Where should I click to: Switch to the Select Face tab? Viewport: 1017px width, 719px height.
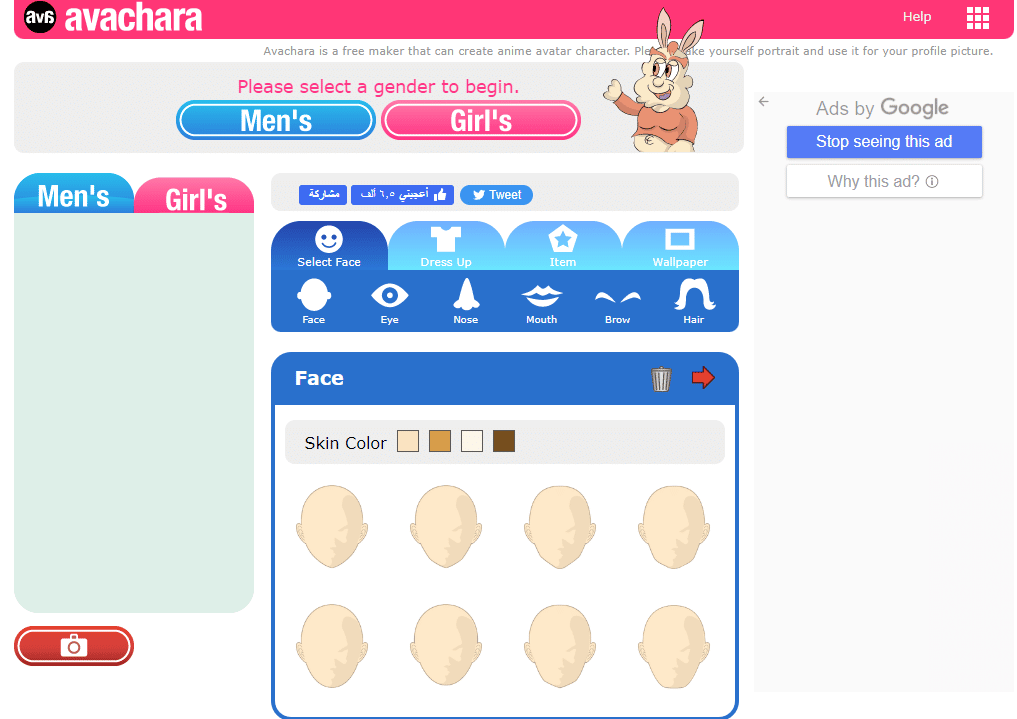329,246
